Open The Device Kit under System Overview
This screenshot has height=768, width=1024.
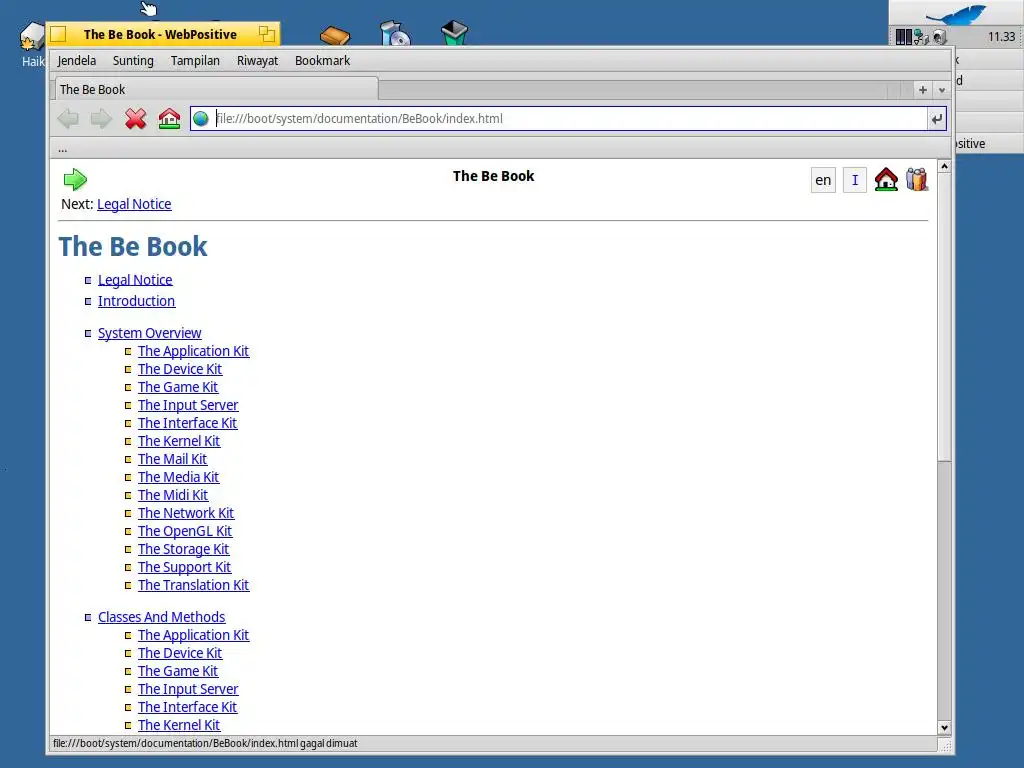(180, 369)
